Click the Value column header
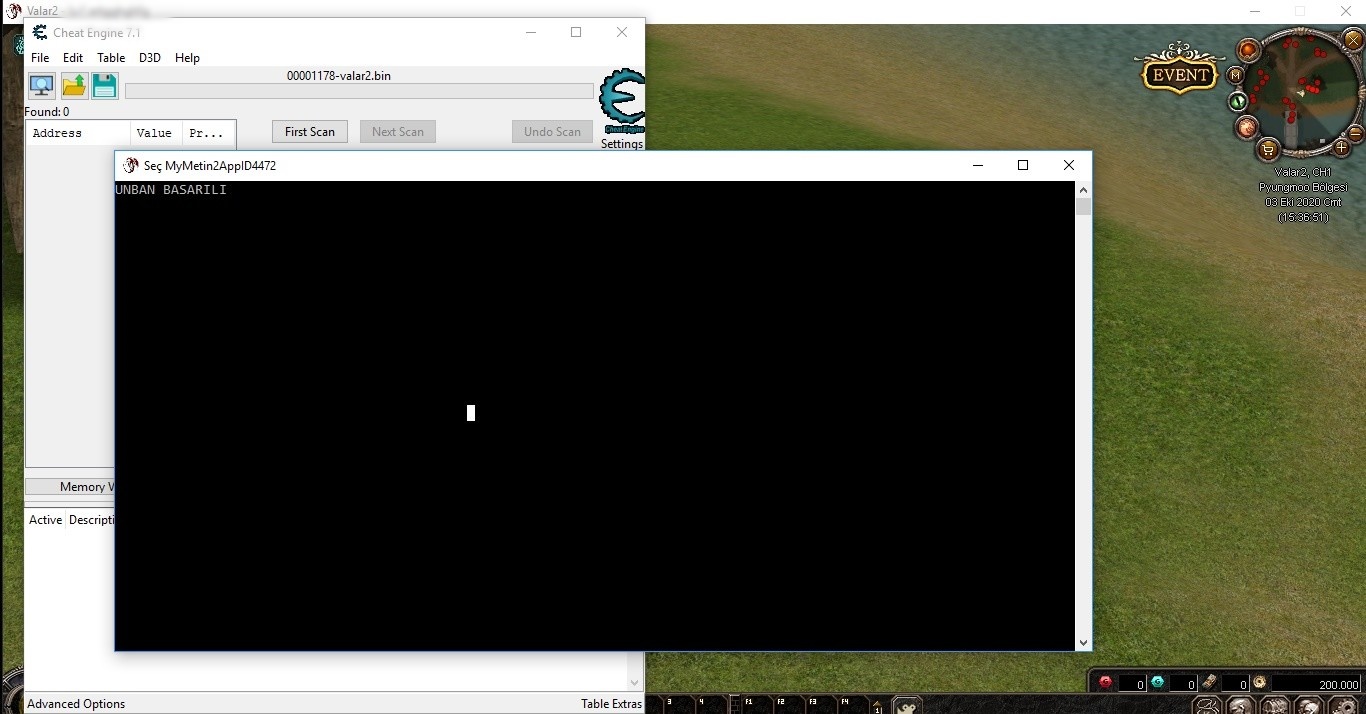The height and width of the screenshot is (714, 1366). point(156,133)
